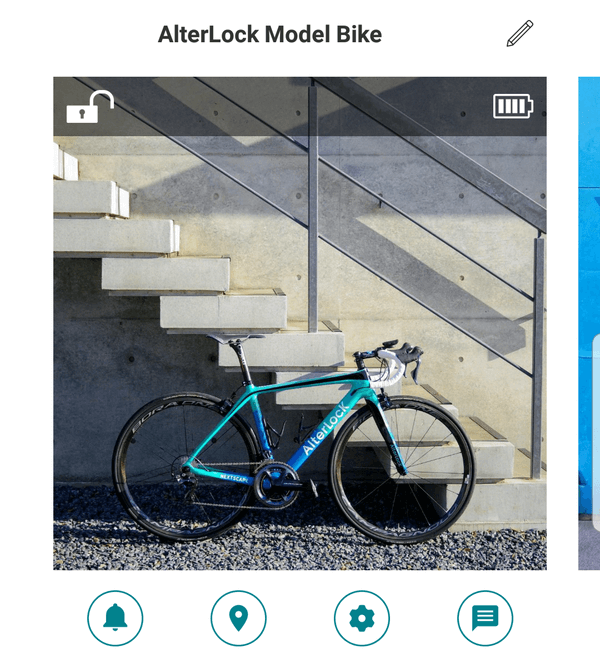Tap the dark status overlay bar on the photo
600x667 pixels.
(x=300, y=106)
